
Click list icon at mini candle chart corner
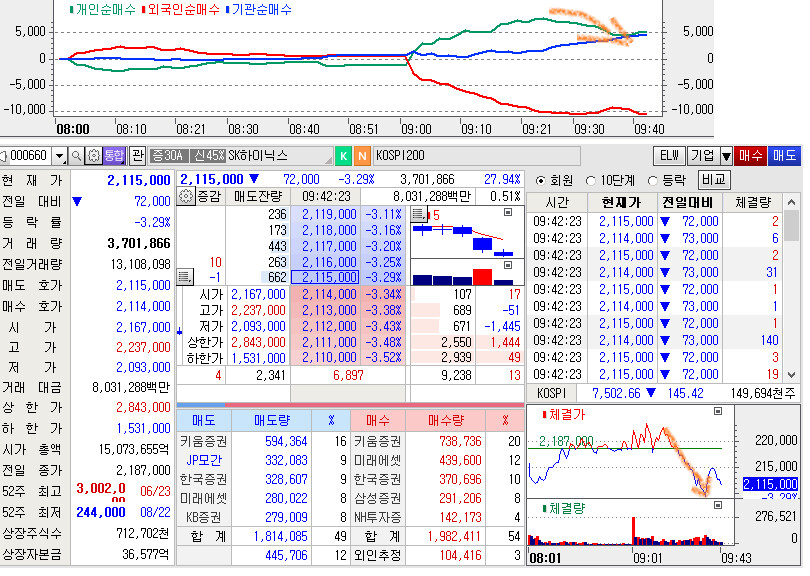click(x=418, y=213)
